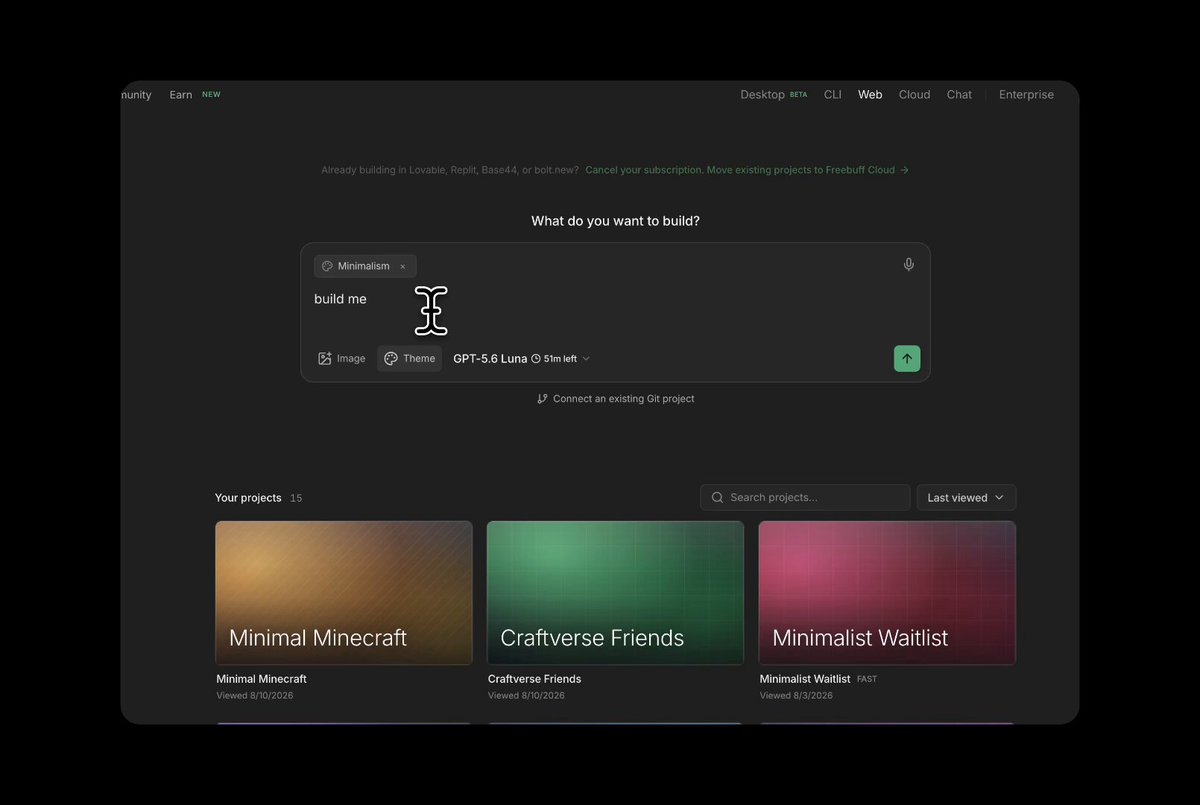1200x805 pixels.
Task: Click the FAST badge beside Minimalist Waitlist
Action: tap(867, 679)
